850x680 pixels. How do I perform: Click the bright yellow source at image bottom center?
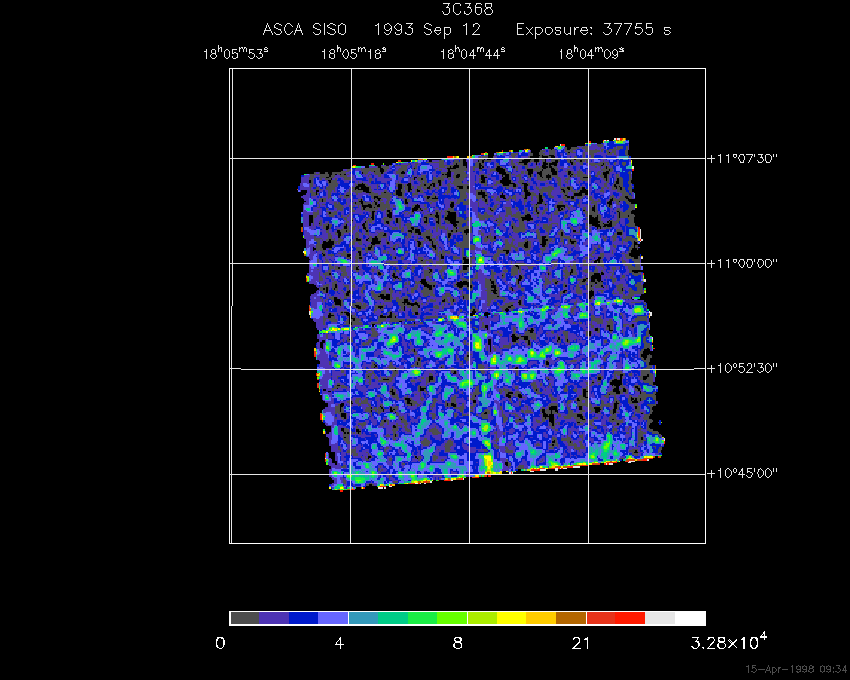click(x=488, y=464)
